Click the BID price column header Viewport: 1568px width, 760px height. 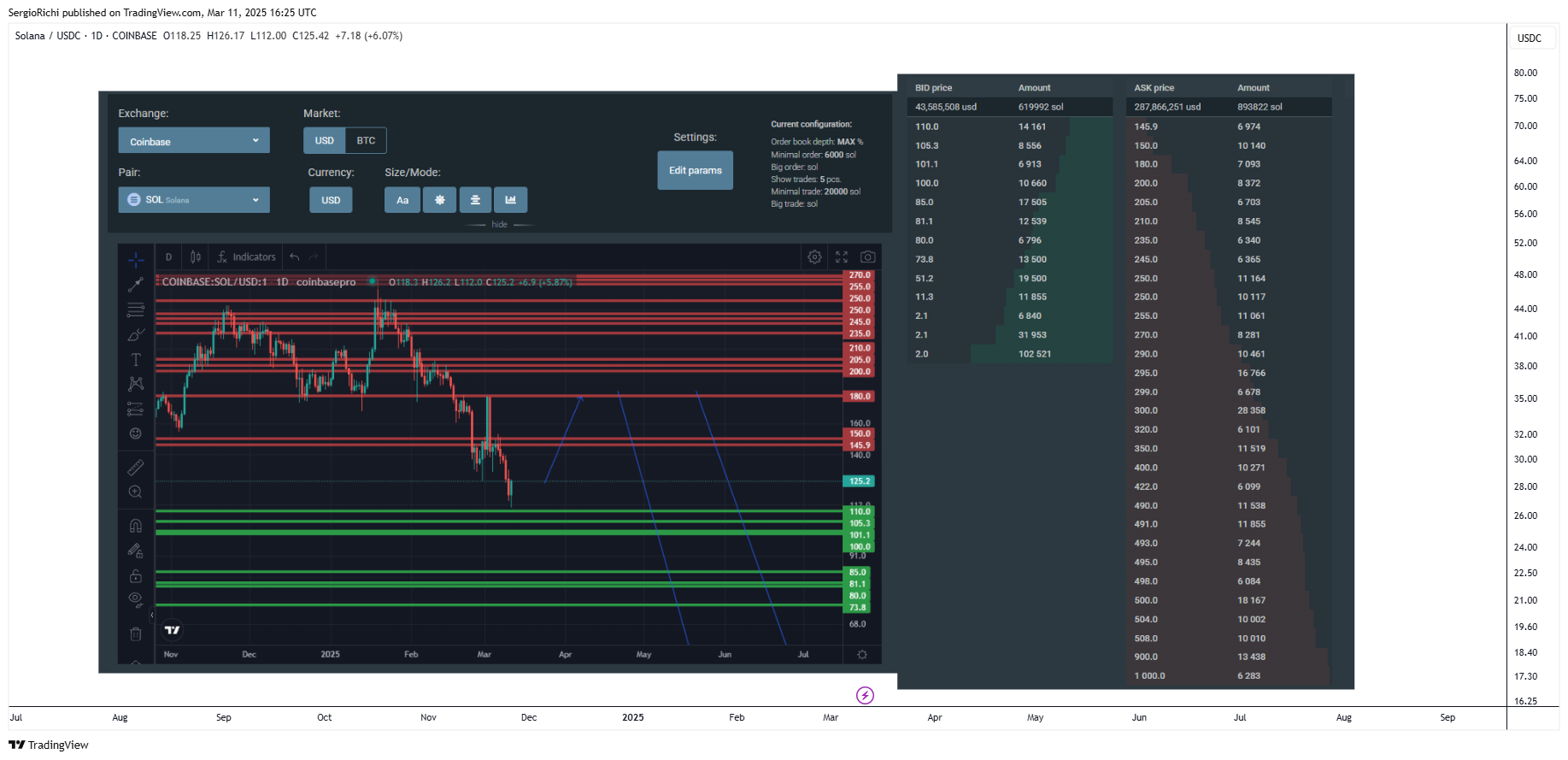(x=933, y=88)
